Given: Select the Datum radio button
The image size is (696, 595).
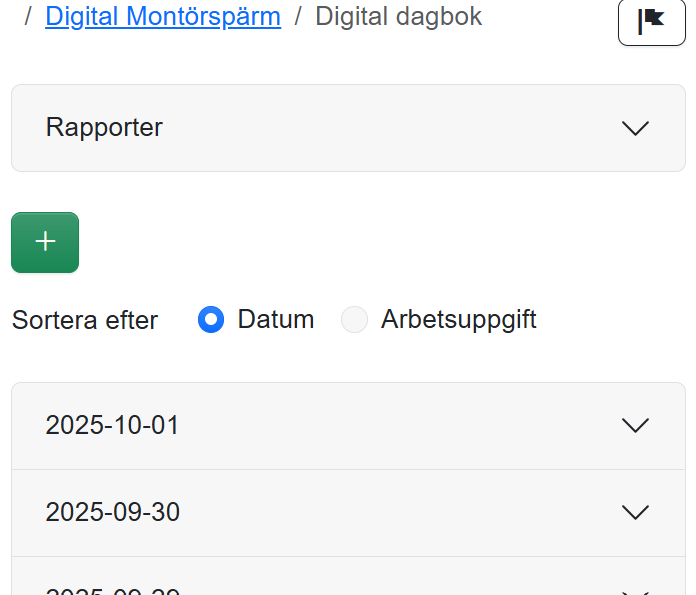Looking at the screenshot, I should 211,320.
